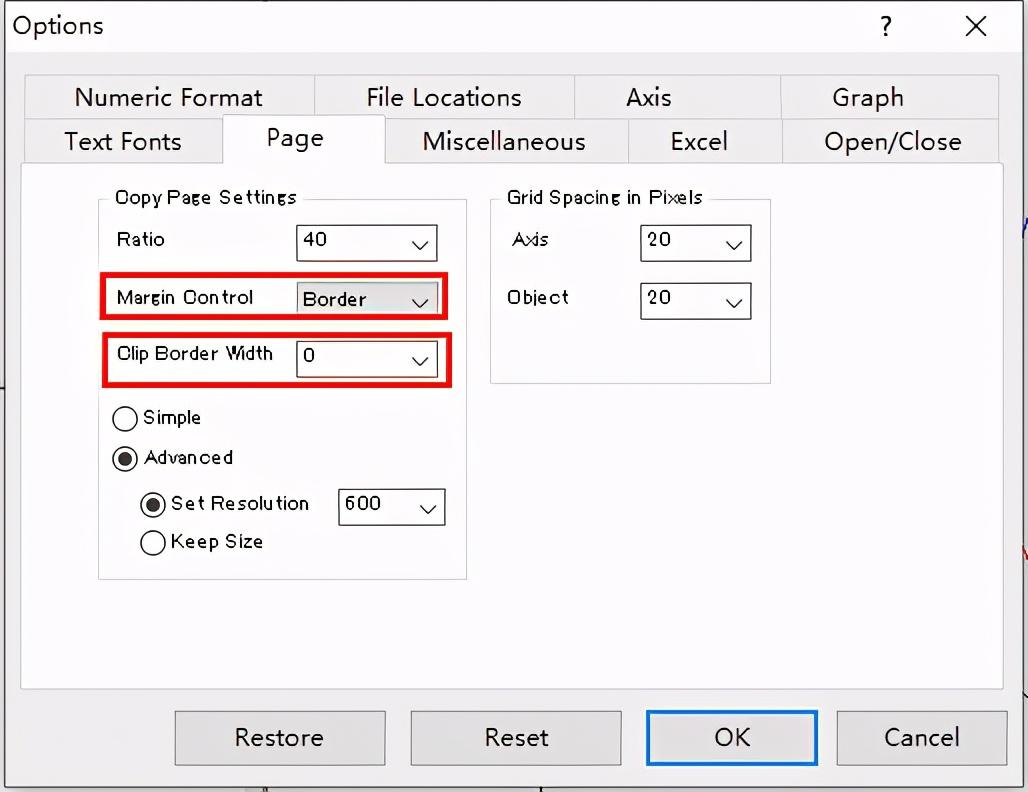Click the Restore button

[x=280, y=738]
